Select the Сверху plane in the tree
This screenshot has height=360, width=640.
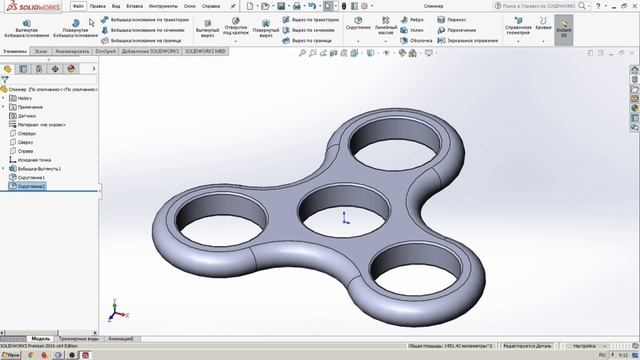tap(21, 142)
